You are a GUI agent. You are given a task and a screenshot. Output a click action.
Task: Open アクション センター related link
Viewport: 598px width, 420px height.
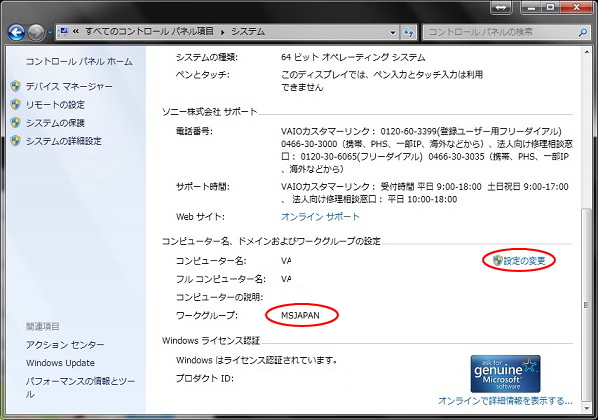(x=65, y=345)
